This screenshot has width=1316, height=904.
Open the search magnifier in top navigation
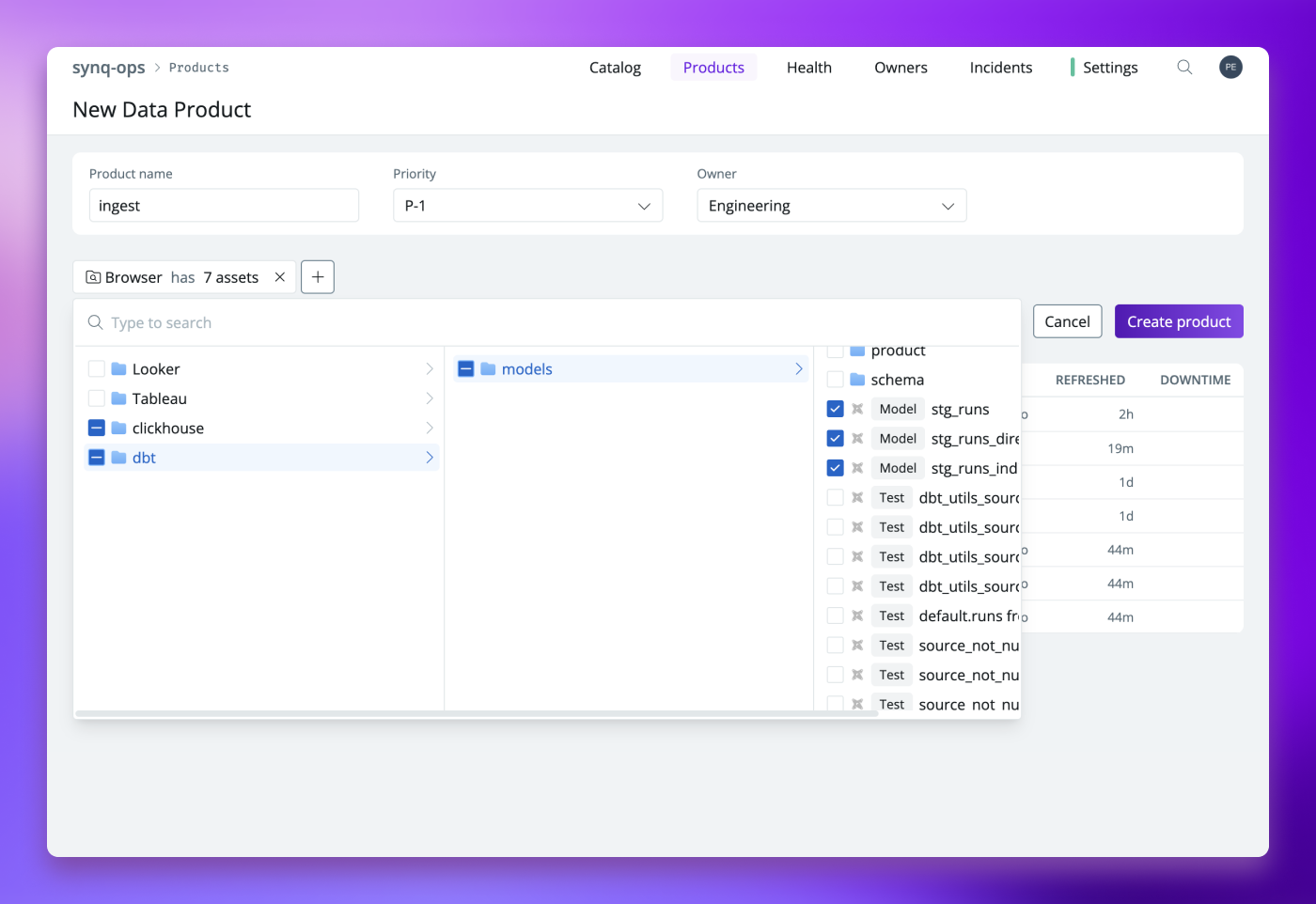pyautogui.click(x=1184, y=67)
